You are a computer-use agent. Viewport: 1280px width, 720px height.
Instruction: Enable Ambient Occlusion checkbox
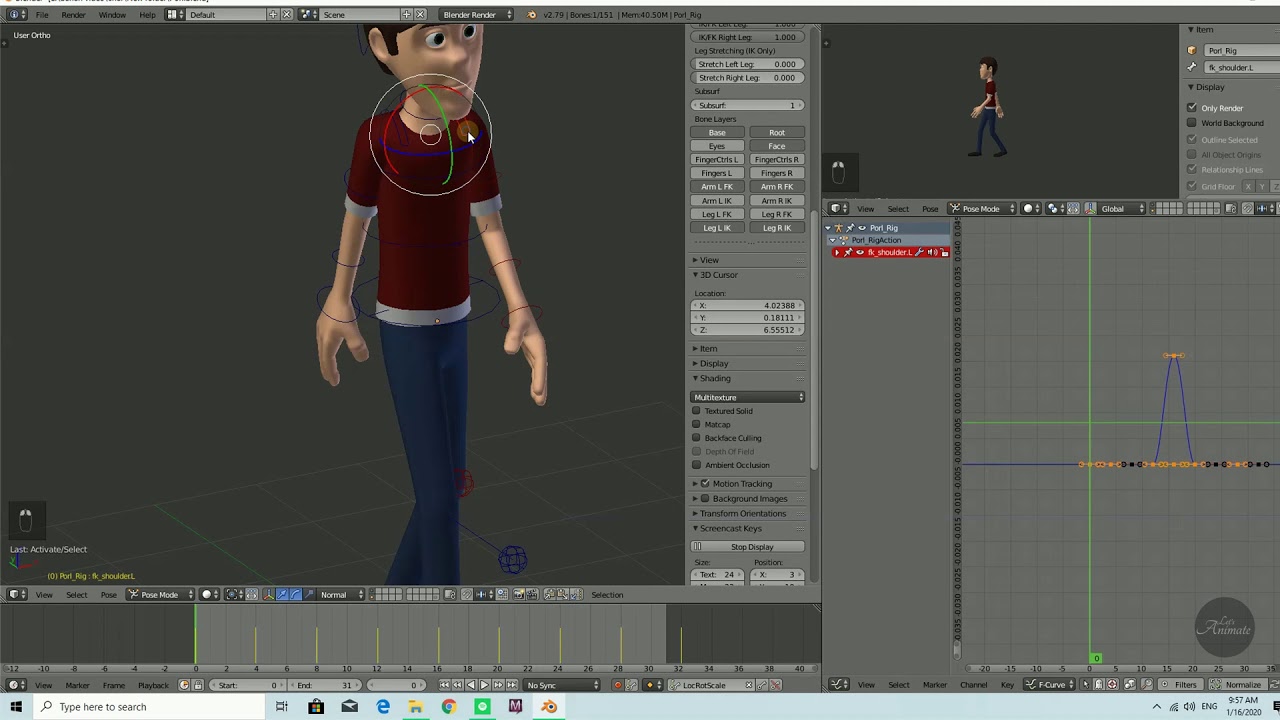pyautogui.click(x=697, y=465)
